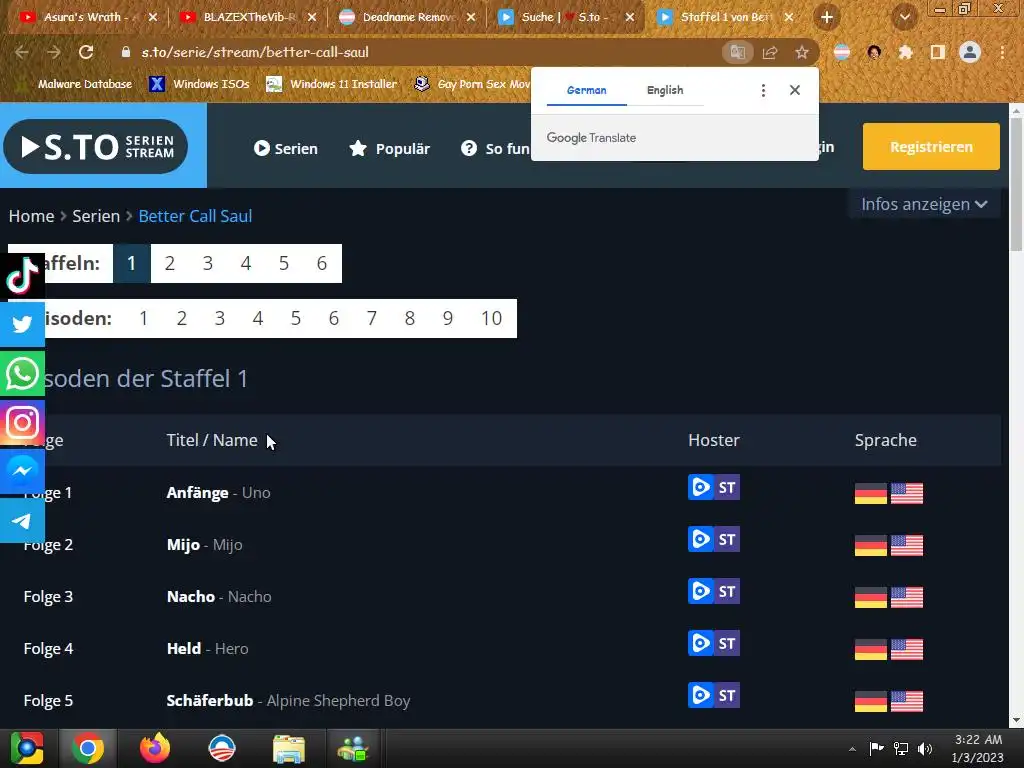Select US flag for Folge 5
The width and height of the screenshot is (1024, 768).
907,701
